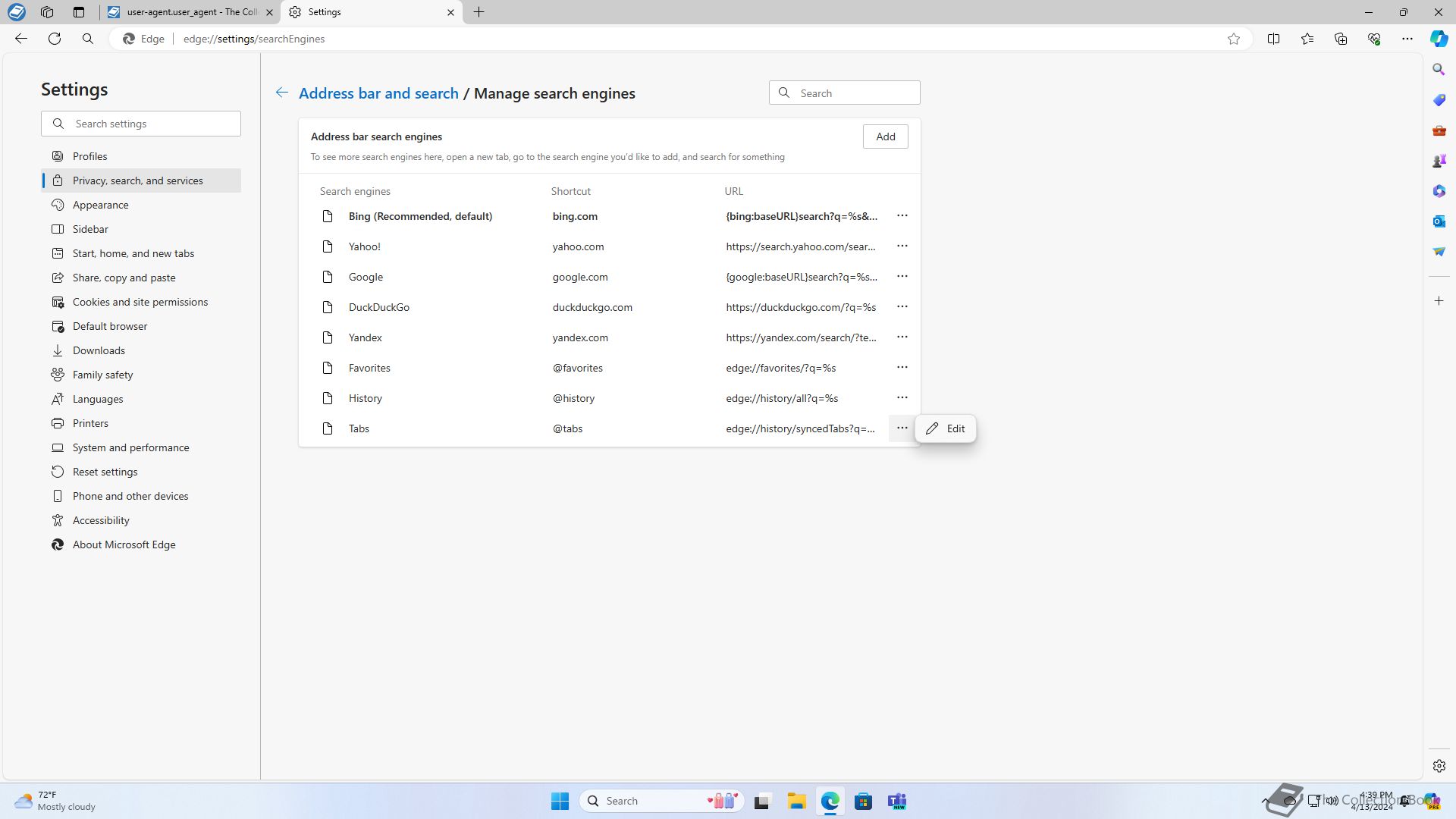Open sidebar Games chess icon
This screenshot has width=1456, height=819.
click(x=1439, y=161)
